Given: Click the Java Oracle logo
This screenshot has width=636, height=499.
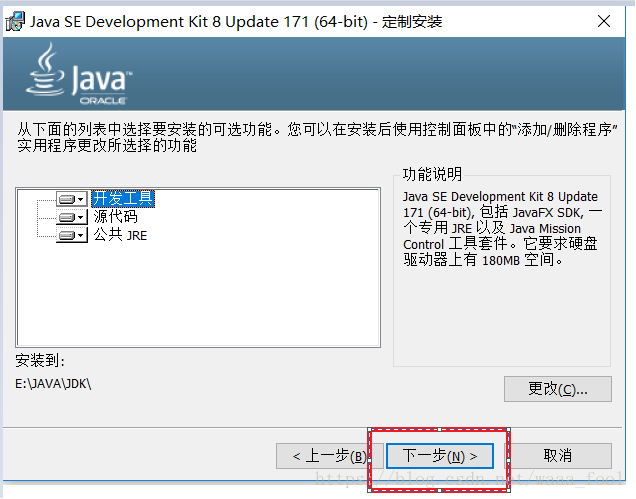Looking at the screenshot, I should point(79,75).
